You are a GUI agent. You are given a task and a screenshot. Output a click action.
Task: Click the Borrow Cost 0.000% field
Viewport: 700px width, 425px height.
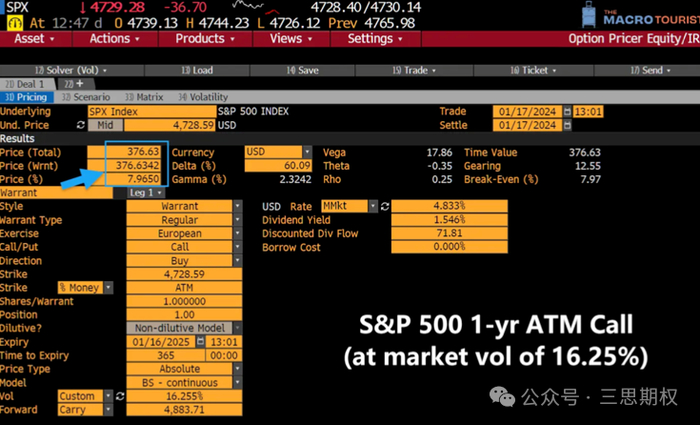pyautogui.click(x=449, y=247)
